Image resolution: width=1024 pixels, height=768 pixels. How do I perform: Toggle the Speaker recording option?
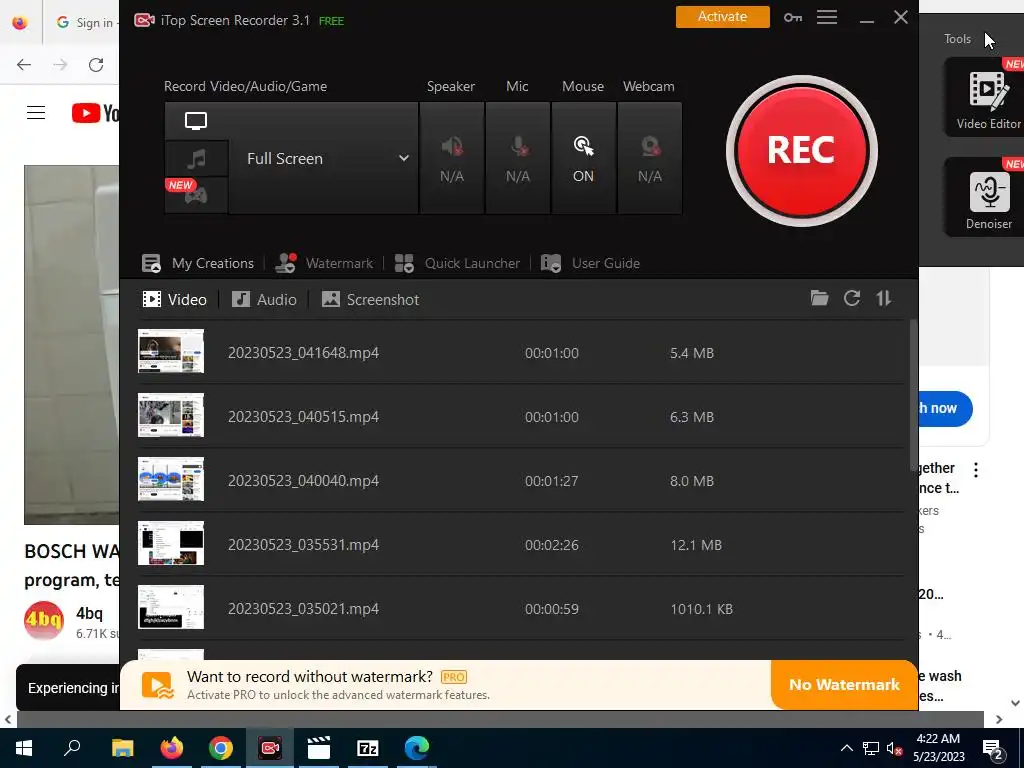(452, 158)
